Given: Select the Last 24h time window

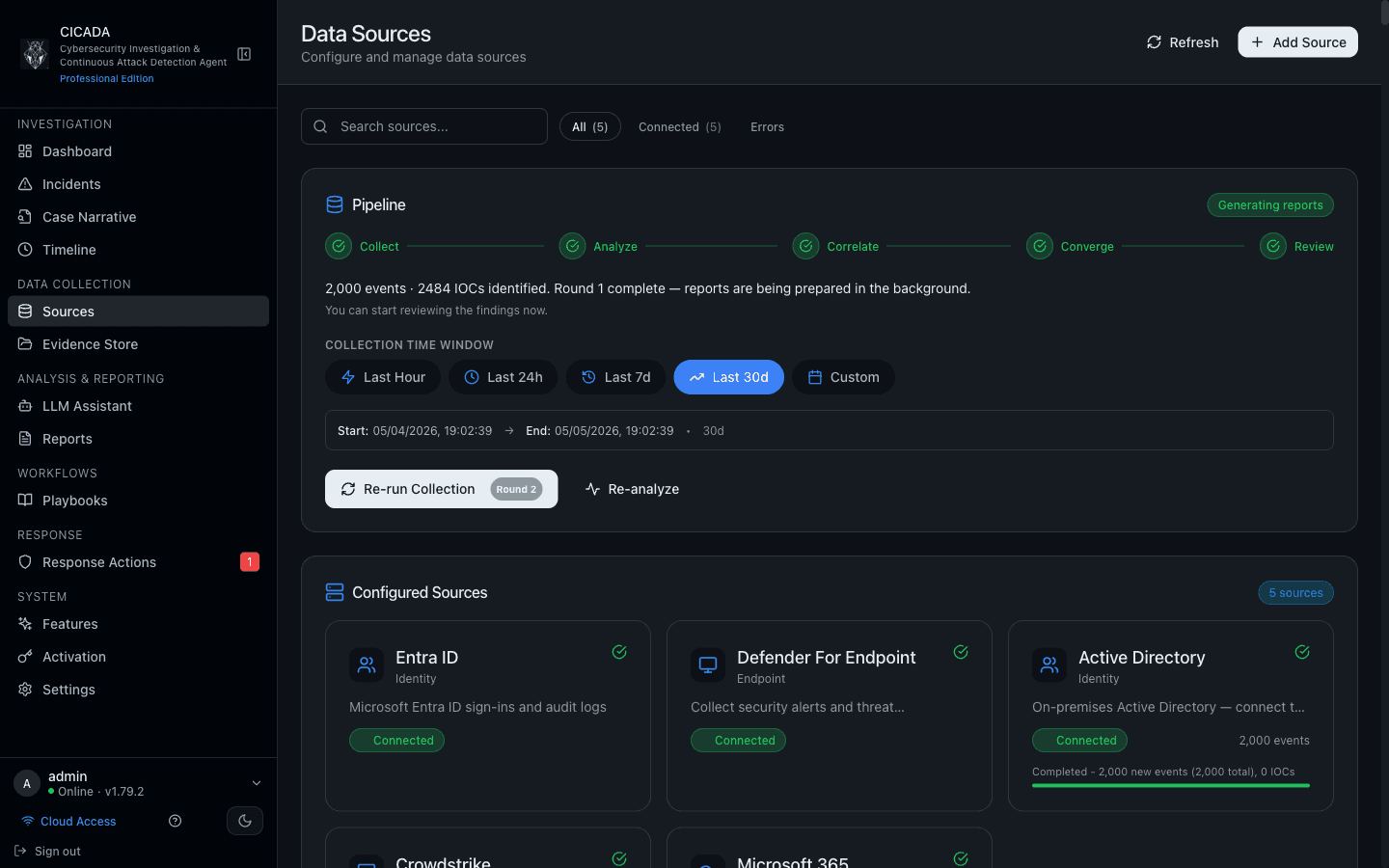Looking at the screenshot, I should pos(504,377).
